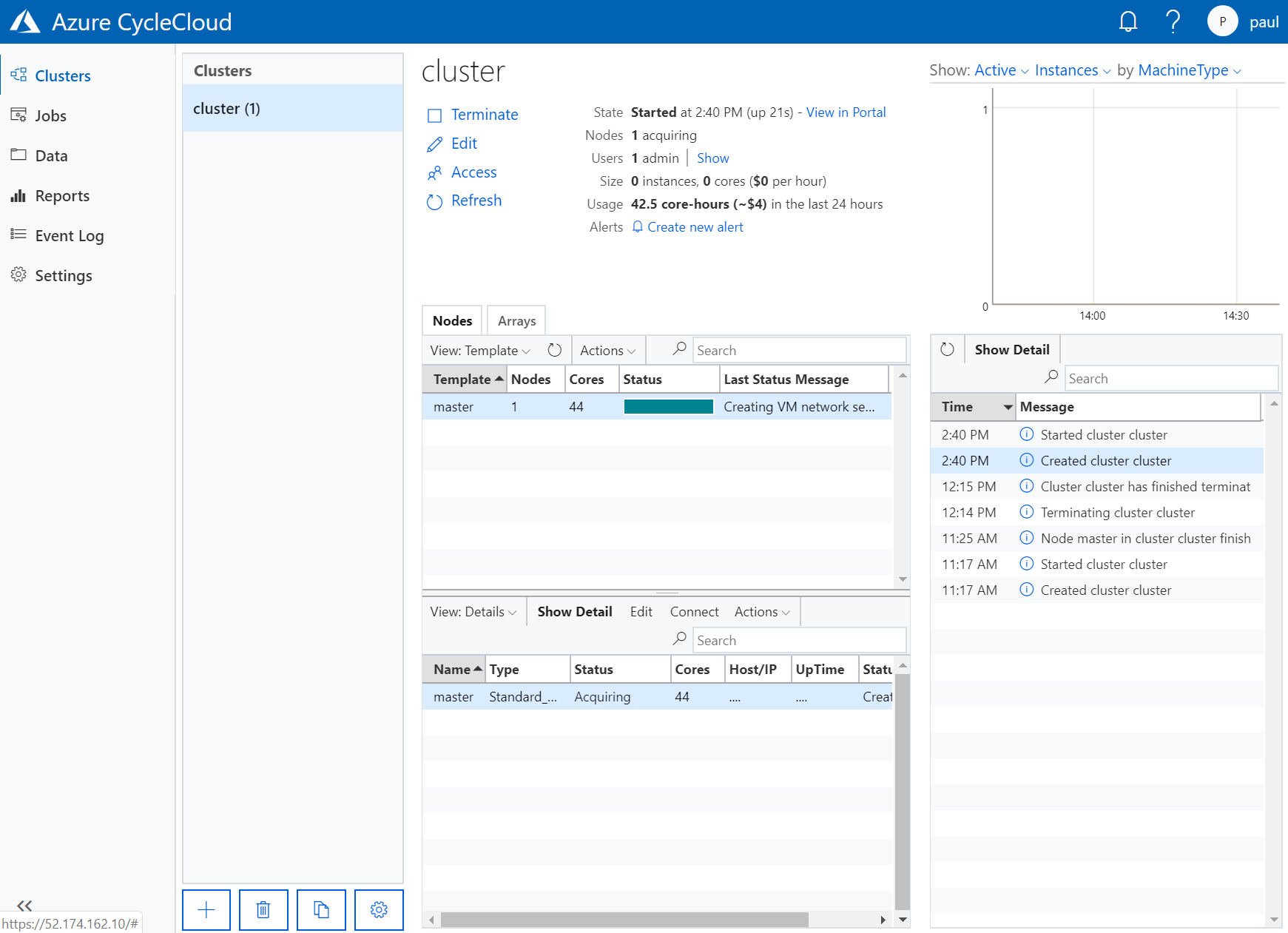Open the Event Log
The width and height of the screenshot is (1288, 933).
coord(70,235)
